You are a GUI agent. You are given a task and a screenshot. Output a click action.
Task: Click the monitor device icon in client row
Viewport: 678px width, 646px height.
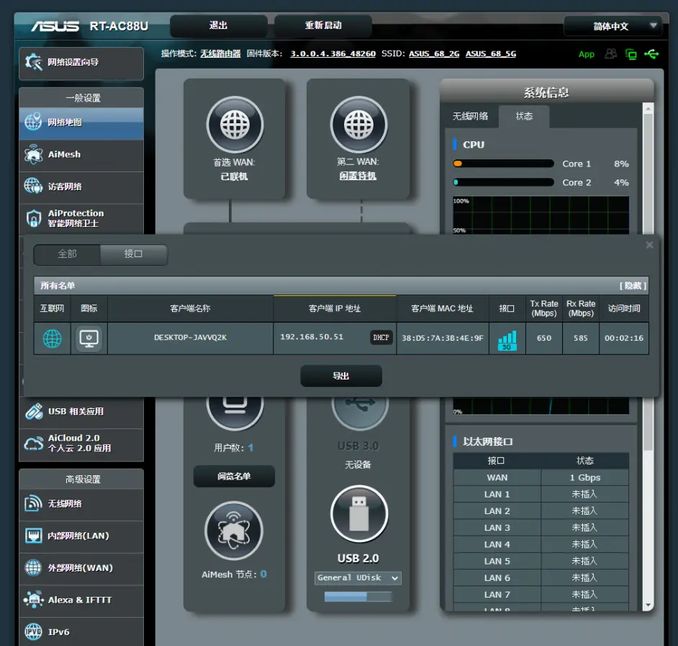point(88,338)
